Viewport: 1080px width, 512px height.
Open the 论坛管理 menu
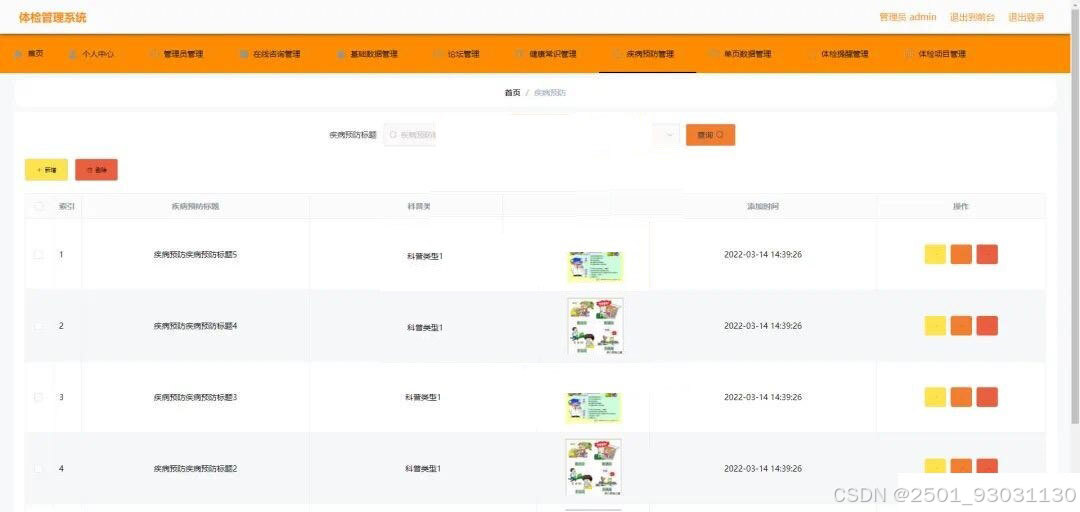[x=457, y=54]
